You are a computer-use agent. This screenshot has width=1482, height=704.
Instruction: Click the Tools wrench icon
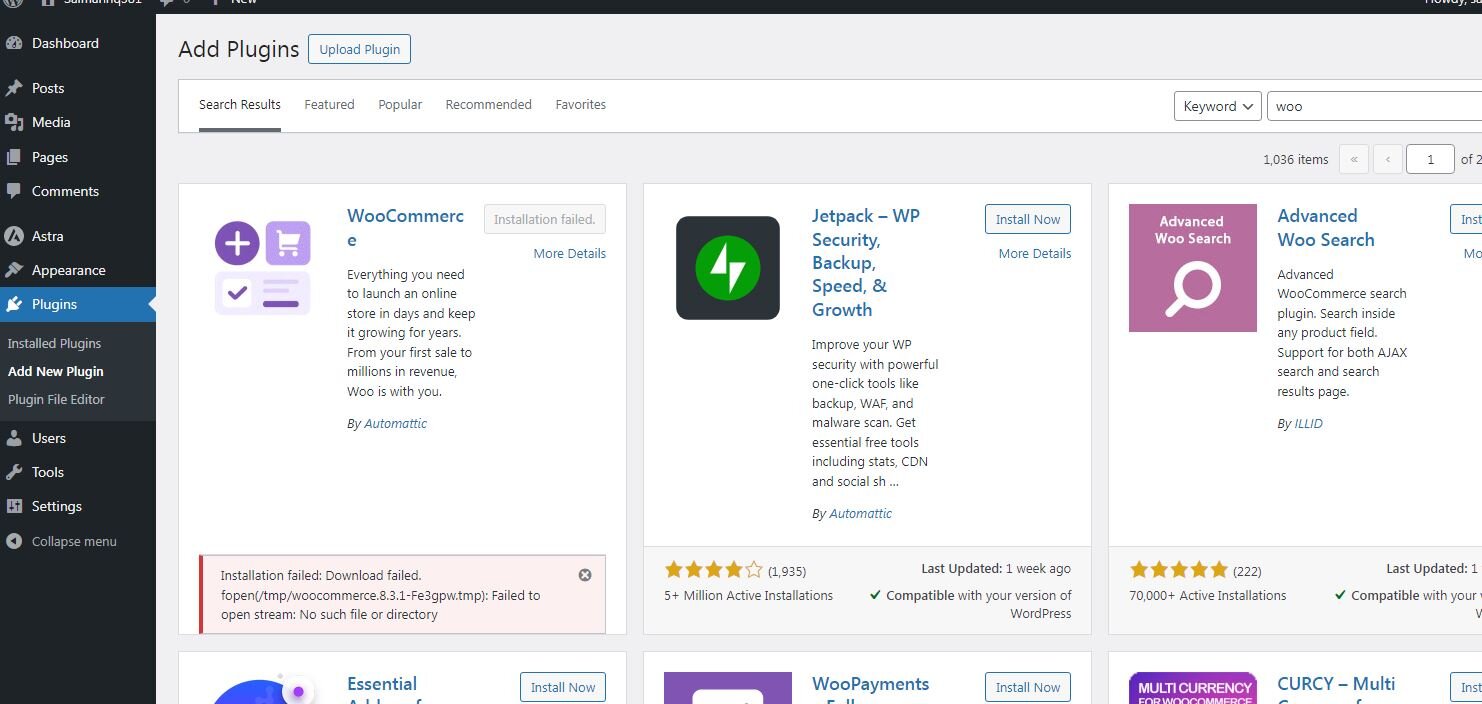pos(14,472)
